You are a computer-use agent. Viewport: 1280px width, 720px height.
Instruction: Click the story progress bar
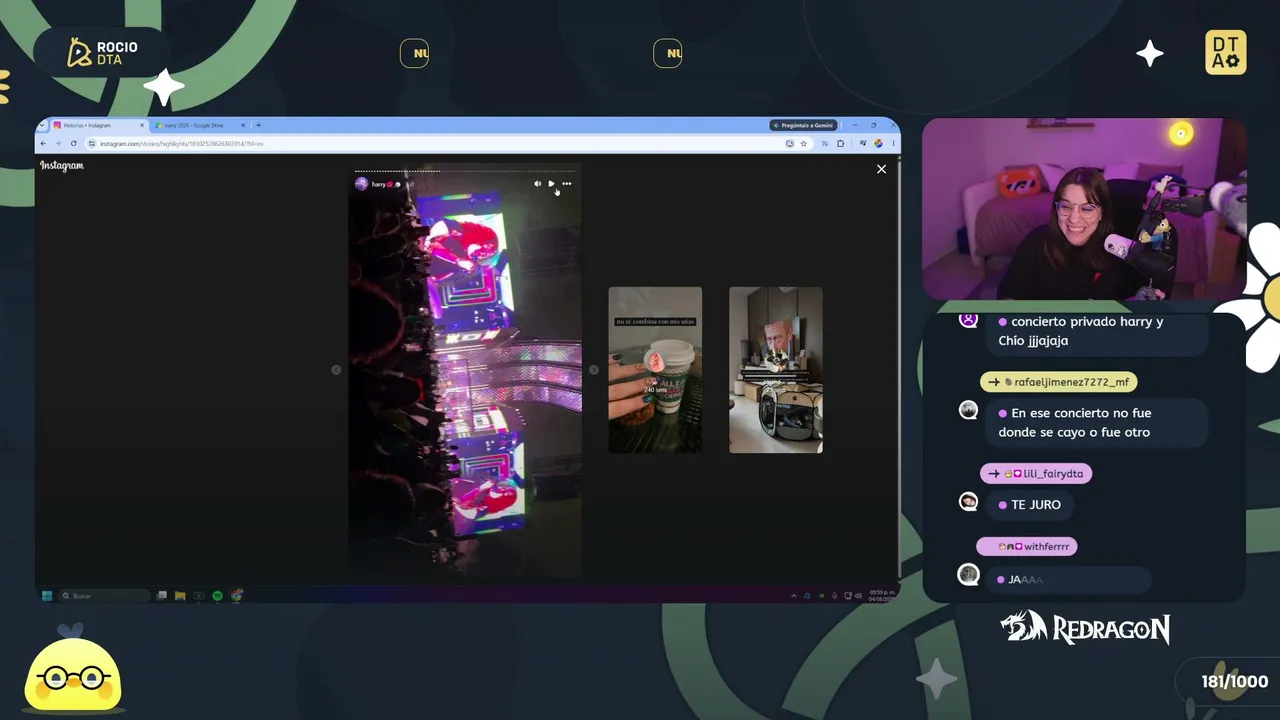[465, 171]
